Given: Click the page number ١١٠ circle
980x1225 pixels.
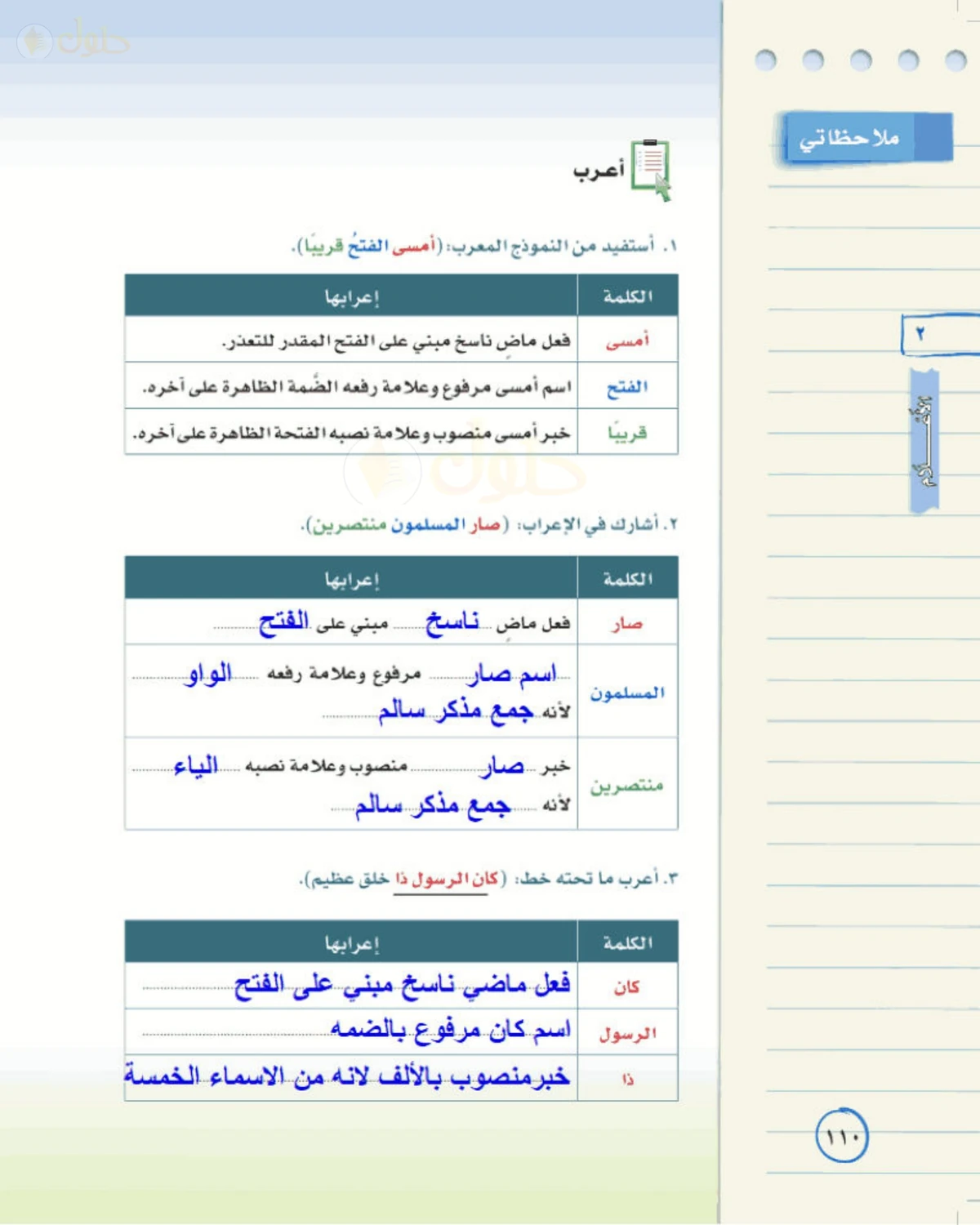Looking at the screenshot, I should click(x=841, y=1136).
